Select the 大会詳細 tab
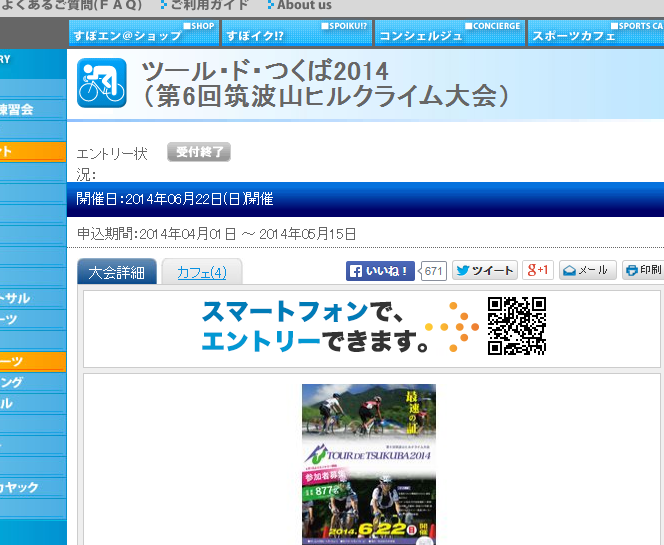664x545 pixels. coord(116,272)
